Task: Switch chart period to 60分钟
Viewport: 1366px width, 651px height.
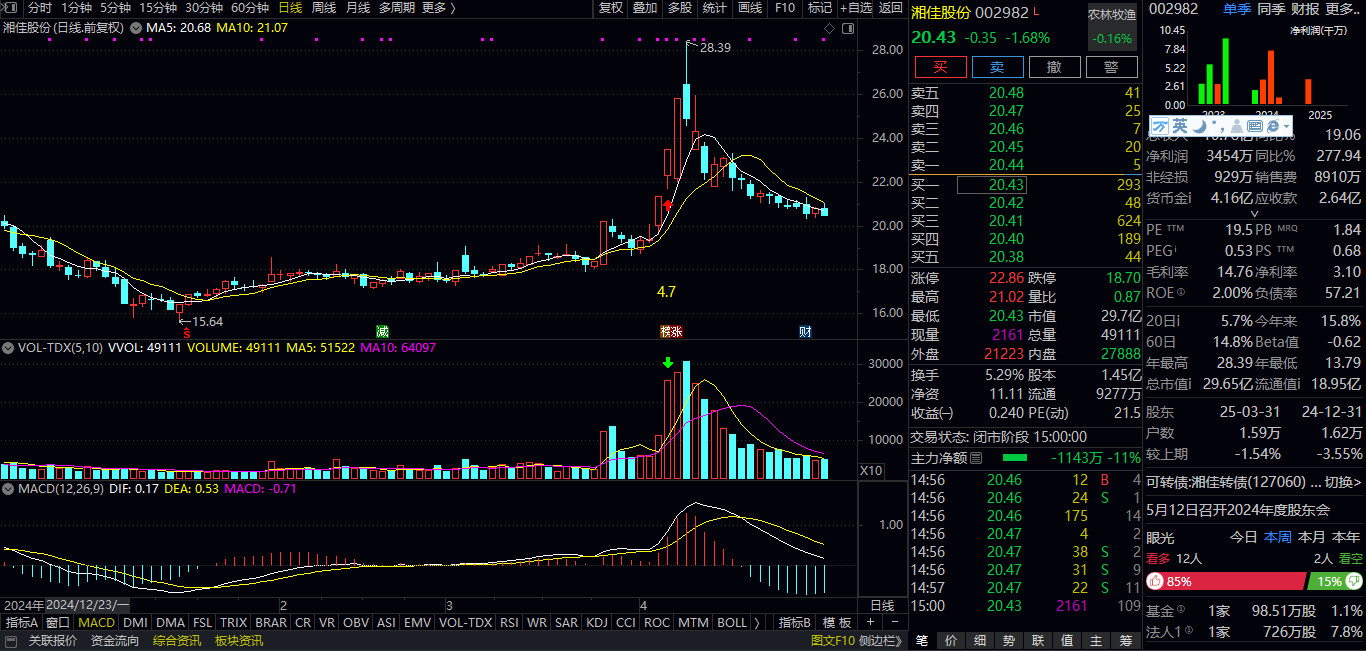Action: (x=250, y=8)
